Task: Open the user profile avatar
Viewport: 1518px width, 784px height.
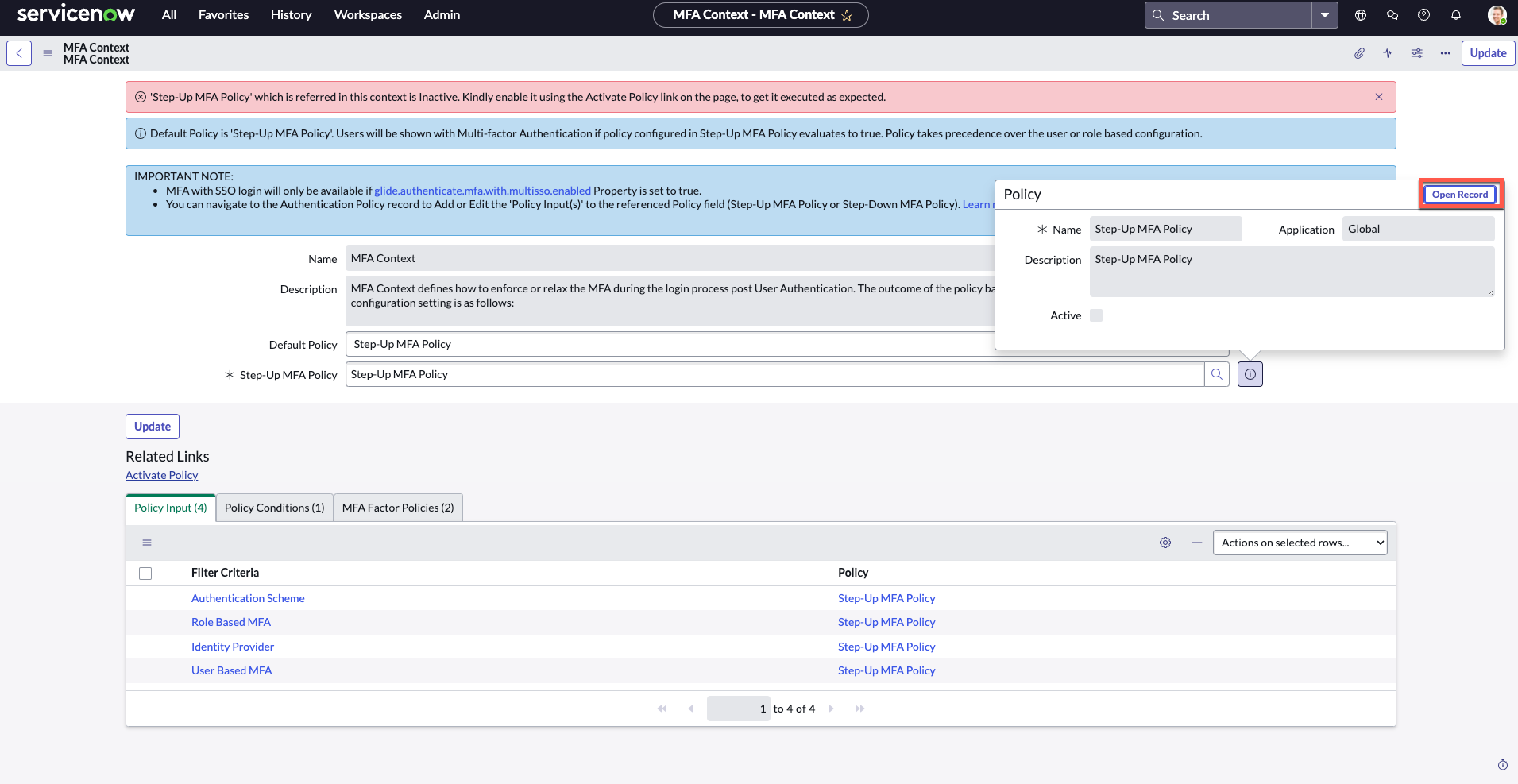Action: (1497, 15)
